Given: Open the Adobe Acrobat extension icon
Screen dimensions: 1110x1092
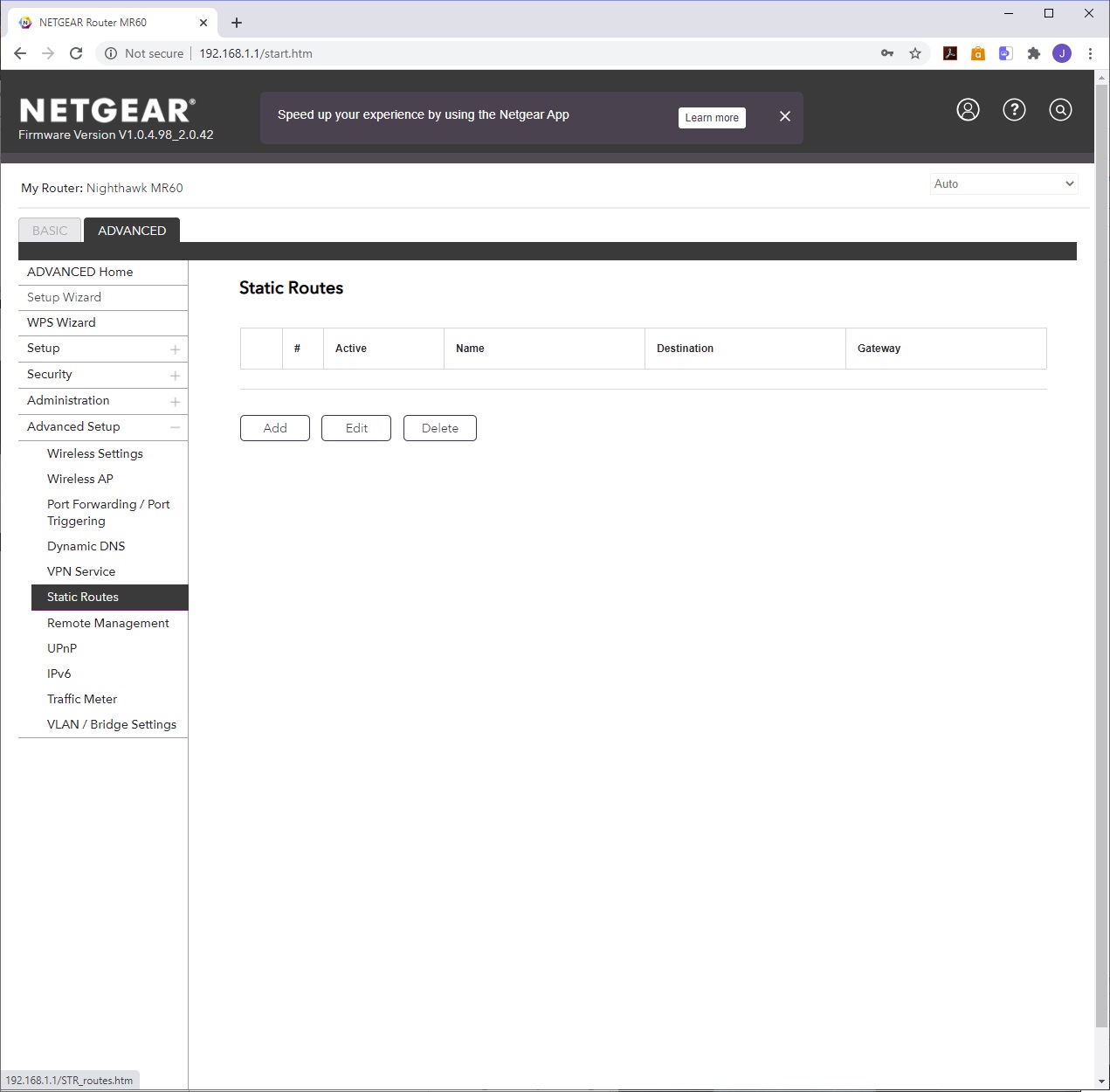Looking at the screenshot, I should (950, 53).
